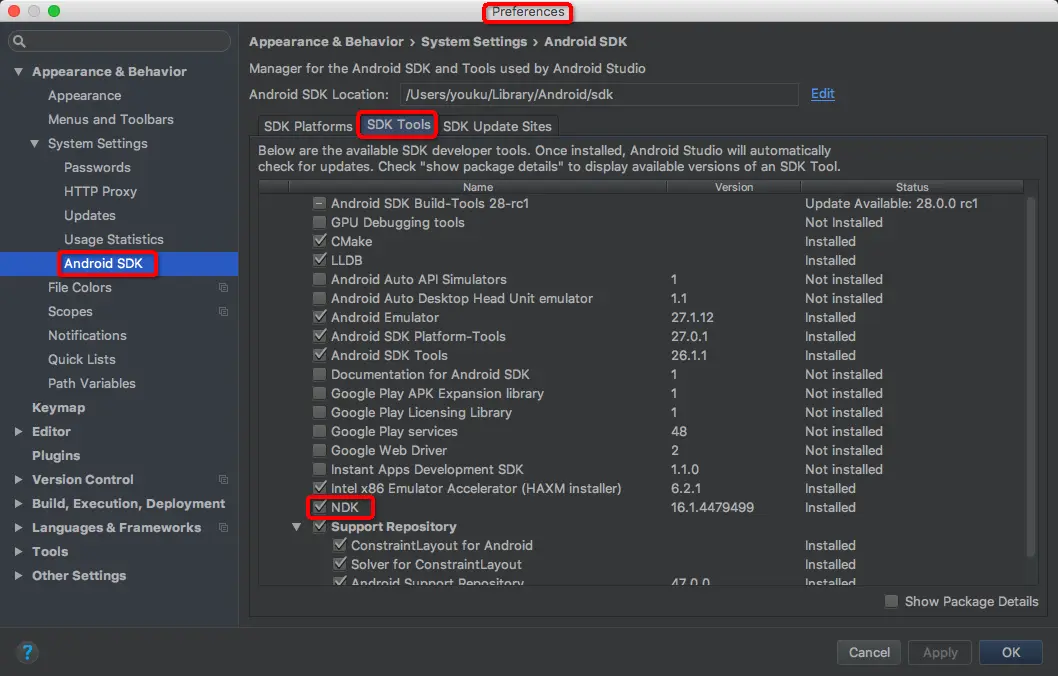Click project-level icon beside Languages & Frameworks
Viewport: 1058px width, 676px height.
(x=223, y=528)
